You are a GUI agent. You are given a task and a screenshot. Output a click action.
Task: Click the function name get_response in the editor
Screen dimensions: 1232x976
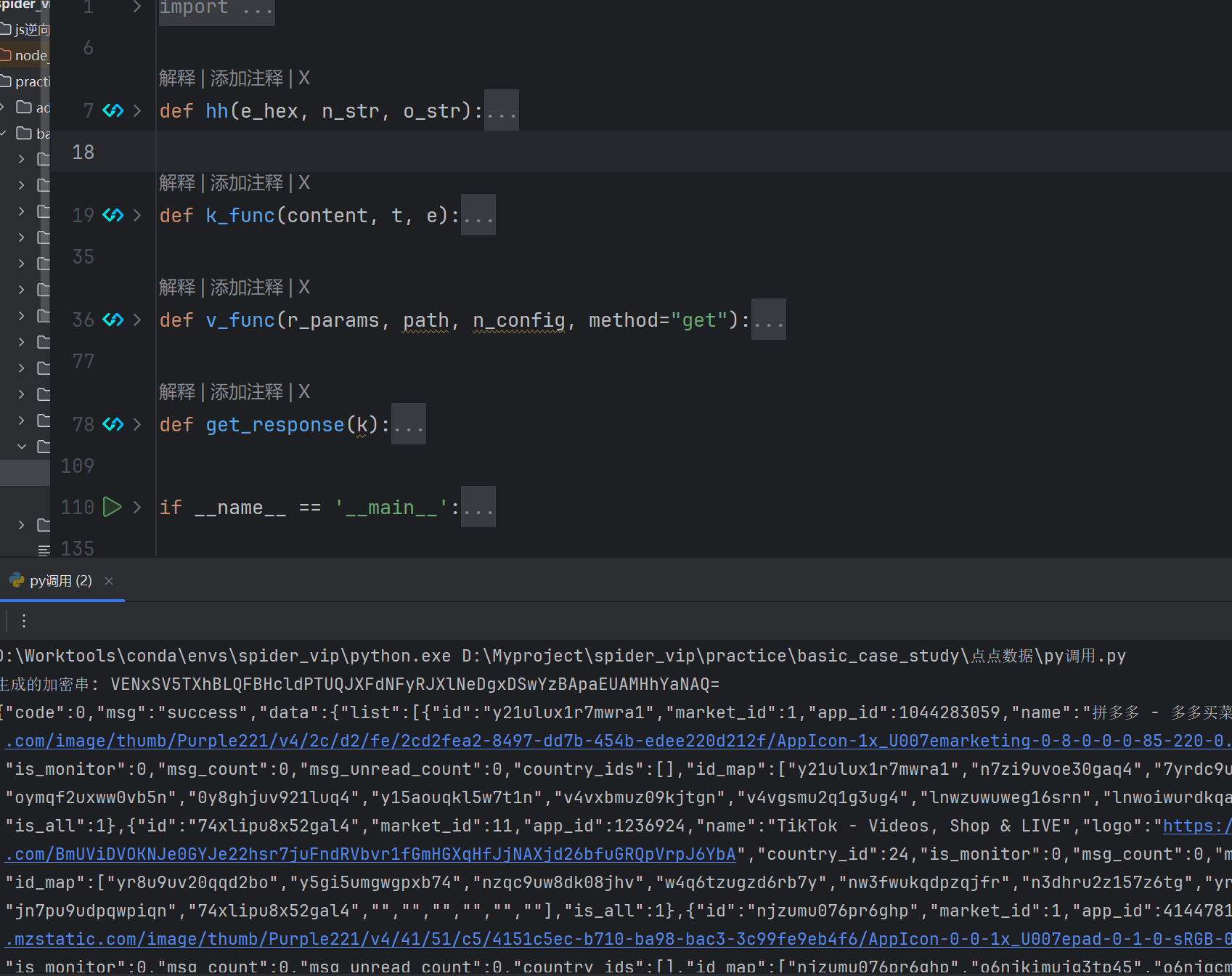point(275,424)
